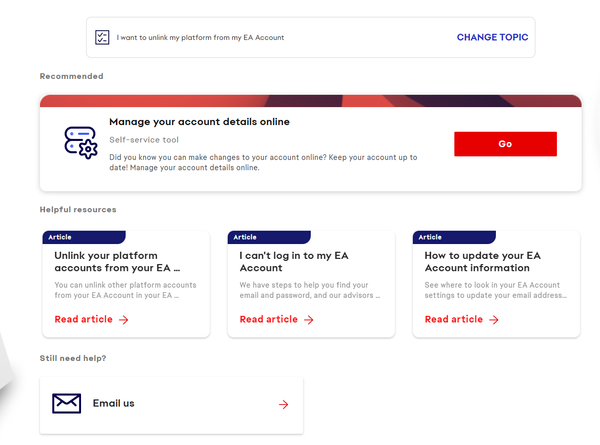Click Read article under Unlink your platform
Viewport: 600px width, 445px height.
coord(83,319)
